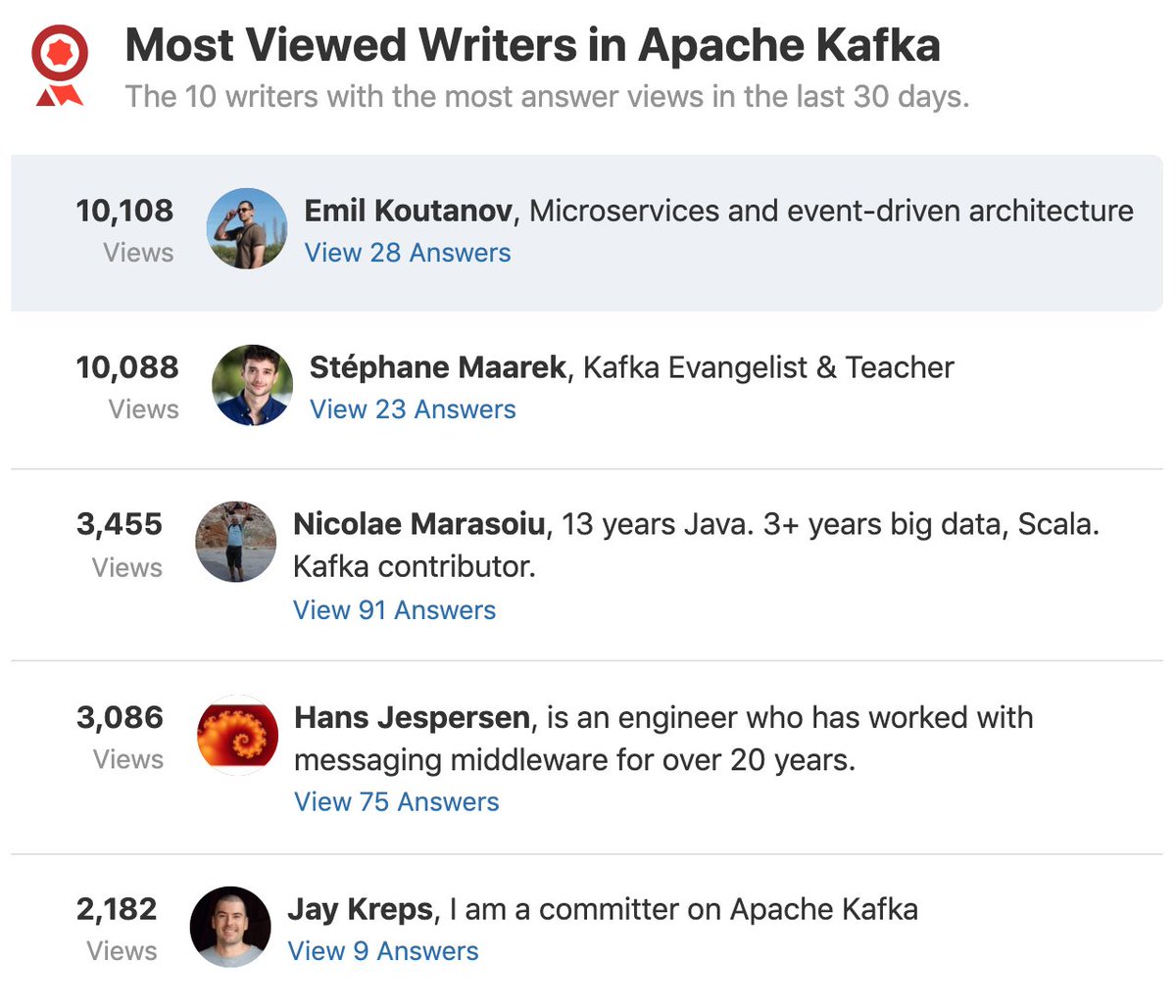Open the Emil Koutanov name link
1176x1008 pixels.
click(408, 211)
